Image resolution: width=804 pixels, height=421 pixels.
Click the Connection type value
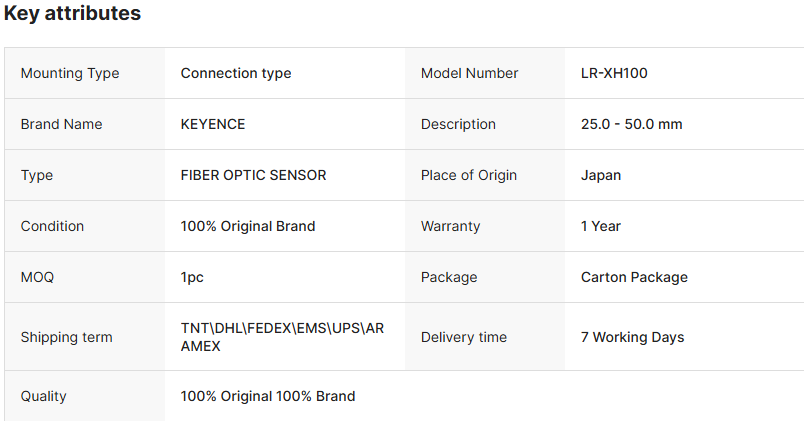(236, 73)
